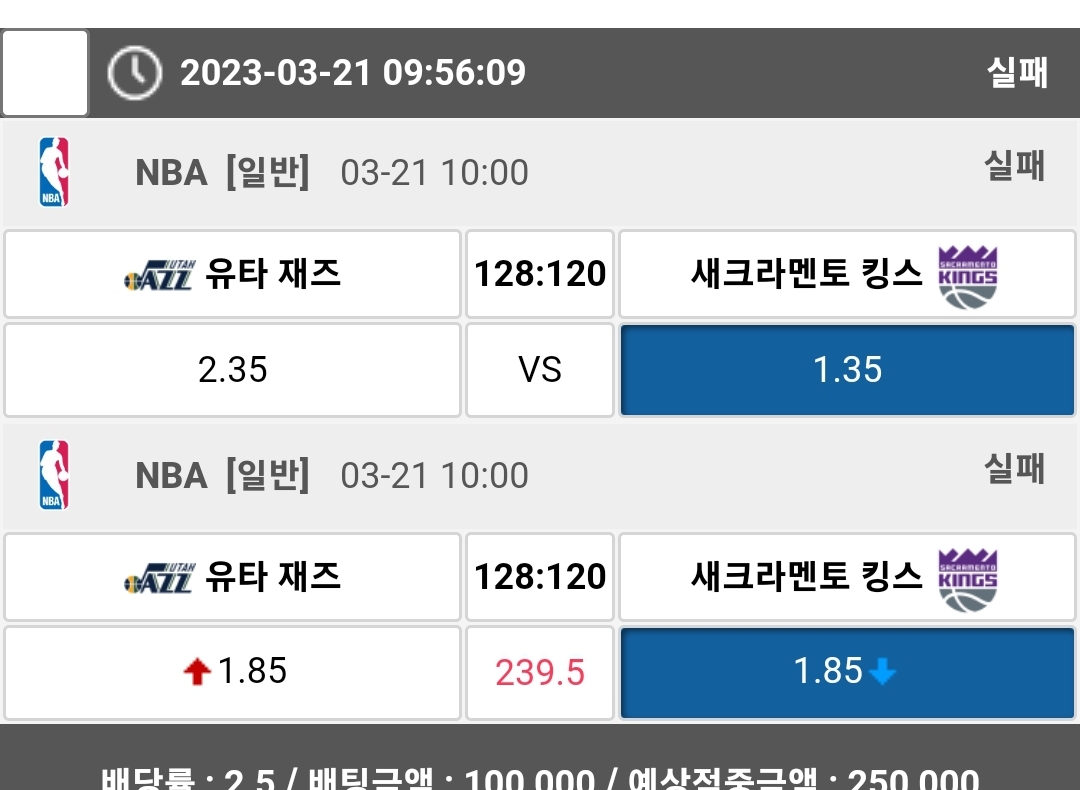Select the 2.35 odds for Utah Jazz
The height and width of the screenshot is (790, 1080).
click(x=233, y=370)
